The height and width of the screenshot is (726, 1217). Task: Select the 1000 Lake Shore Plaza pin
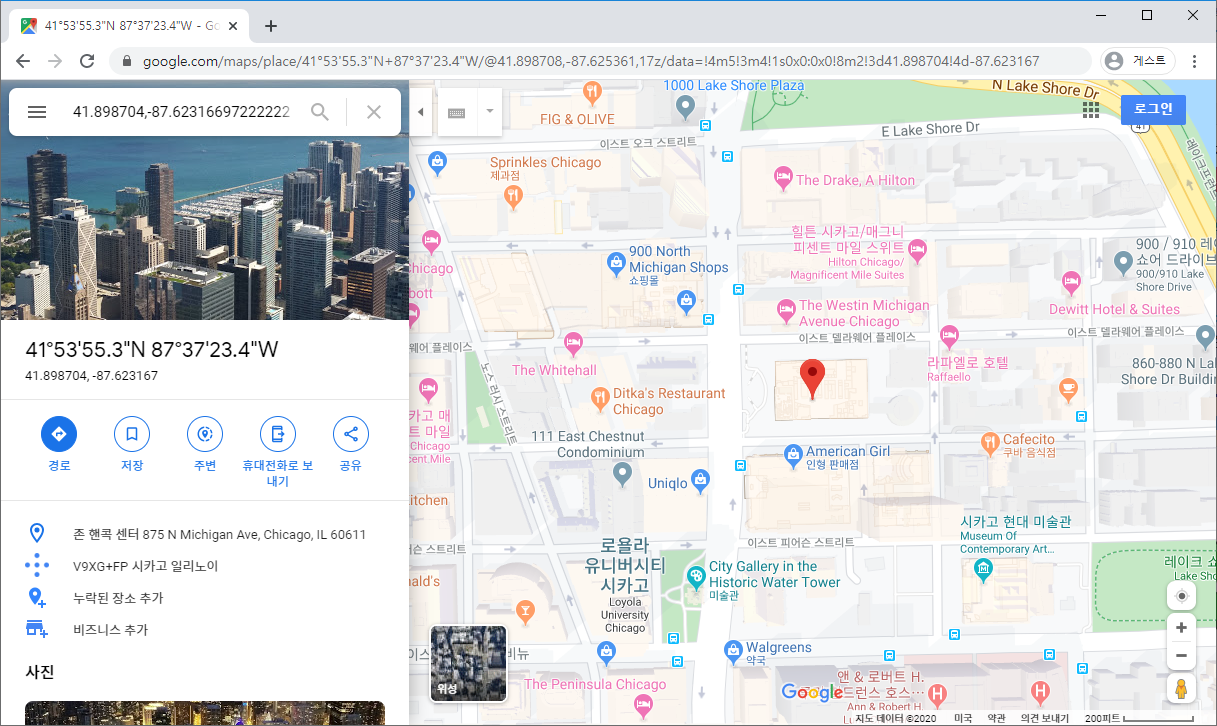[685, 105]
